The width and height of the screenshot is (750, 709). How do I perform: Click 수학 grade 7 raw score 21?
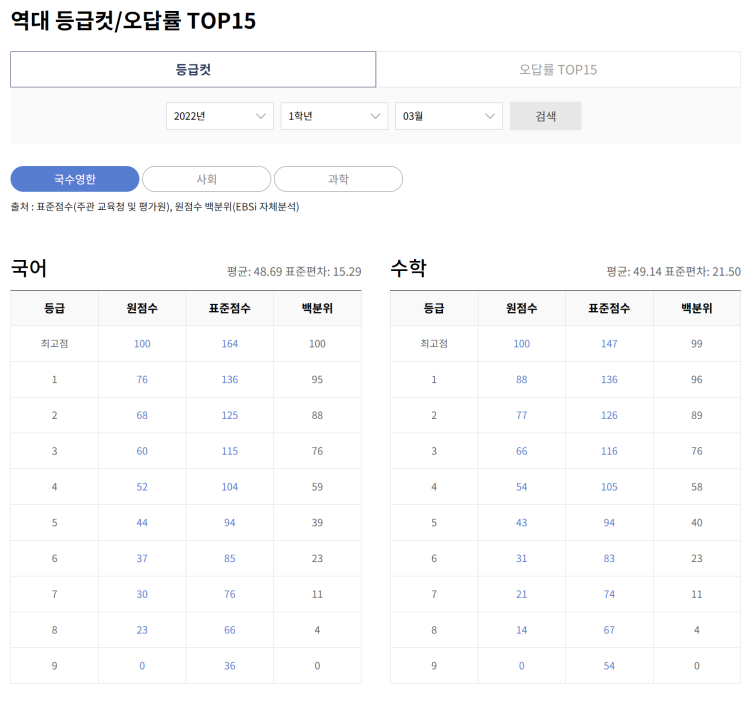click(521, 594)
